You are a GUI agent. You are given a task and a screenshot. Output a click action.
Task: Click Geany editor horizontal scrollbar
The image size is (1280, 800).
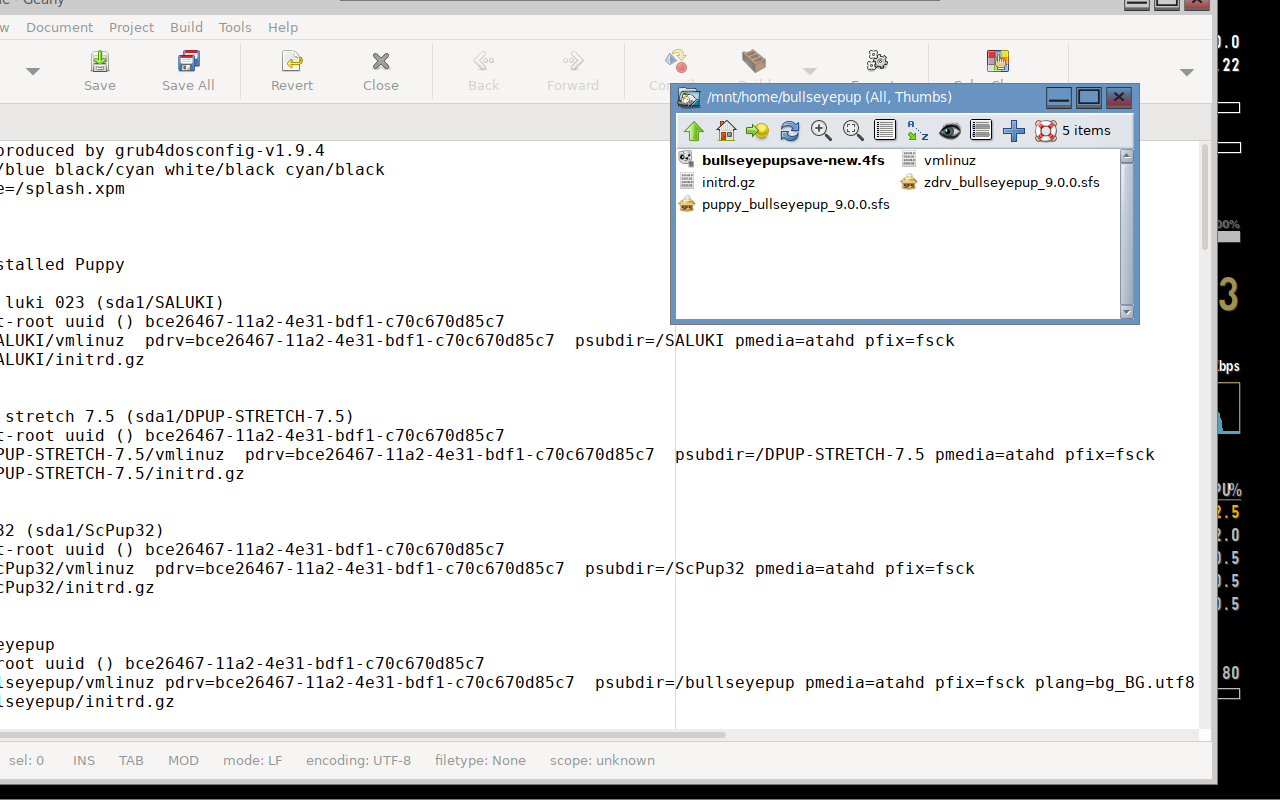362,735
